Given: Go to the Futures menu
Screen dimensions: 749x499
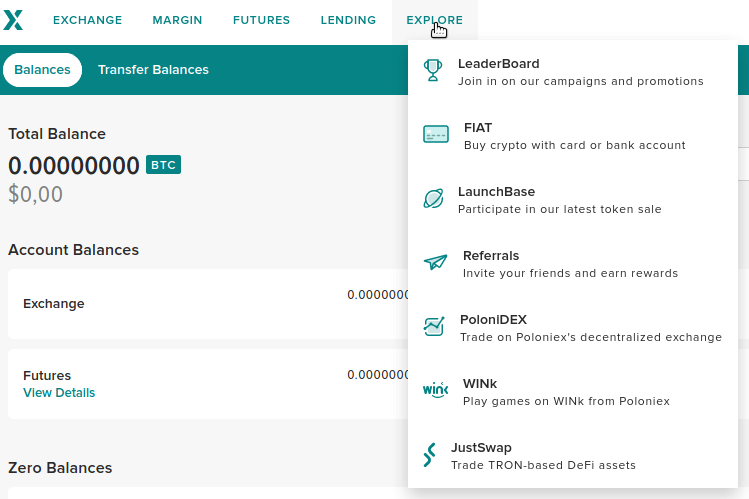Looking at the screenshot, I should 261,20.
